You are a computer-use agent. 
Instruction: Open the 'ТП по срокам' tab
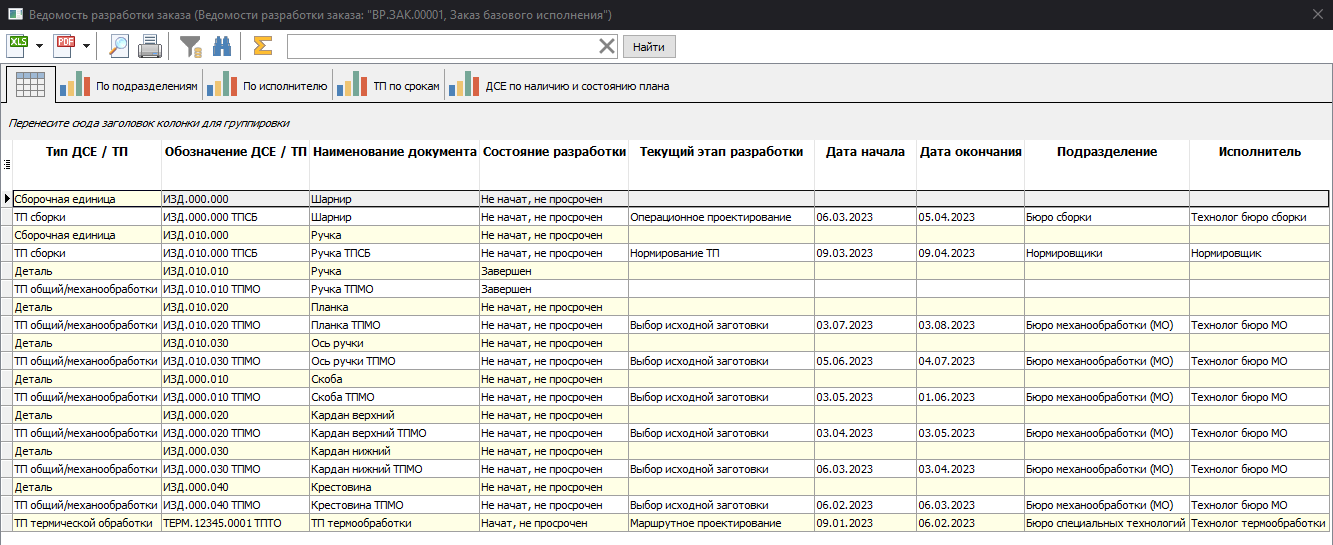tap(389, 86)
